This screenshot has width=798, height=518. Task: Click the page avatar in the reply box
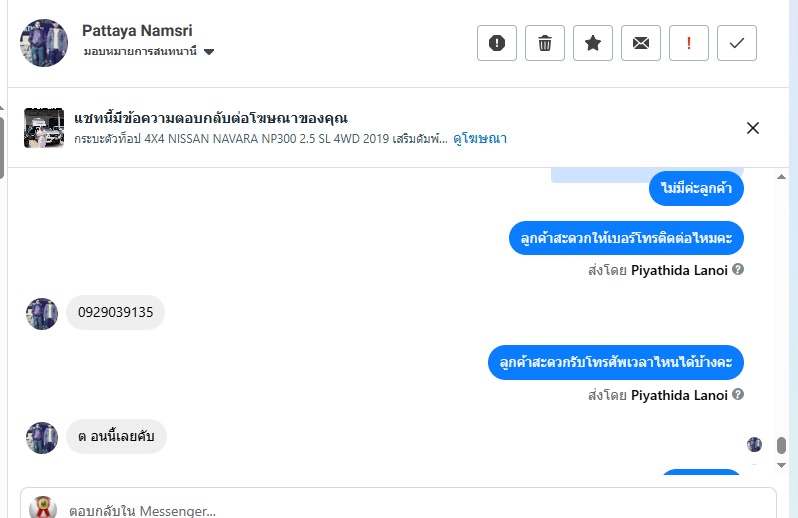pos(43,508)
